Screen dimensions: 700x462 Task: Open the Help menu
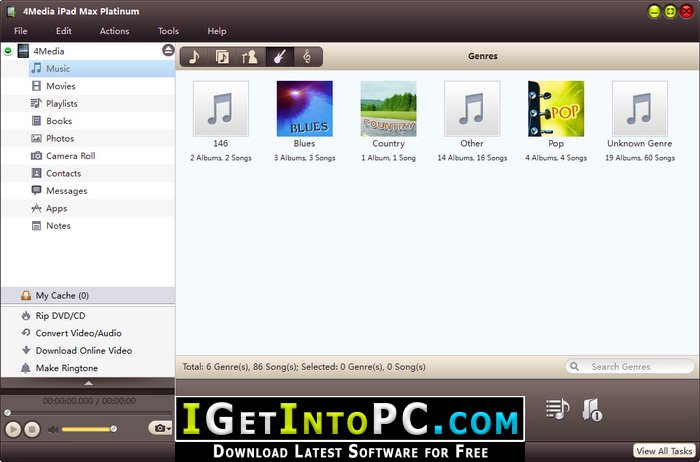click(217, 31)
